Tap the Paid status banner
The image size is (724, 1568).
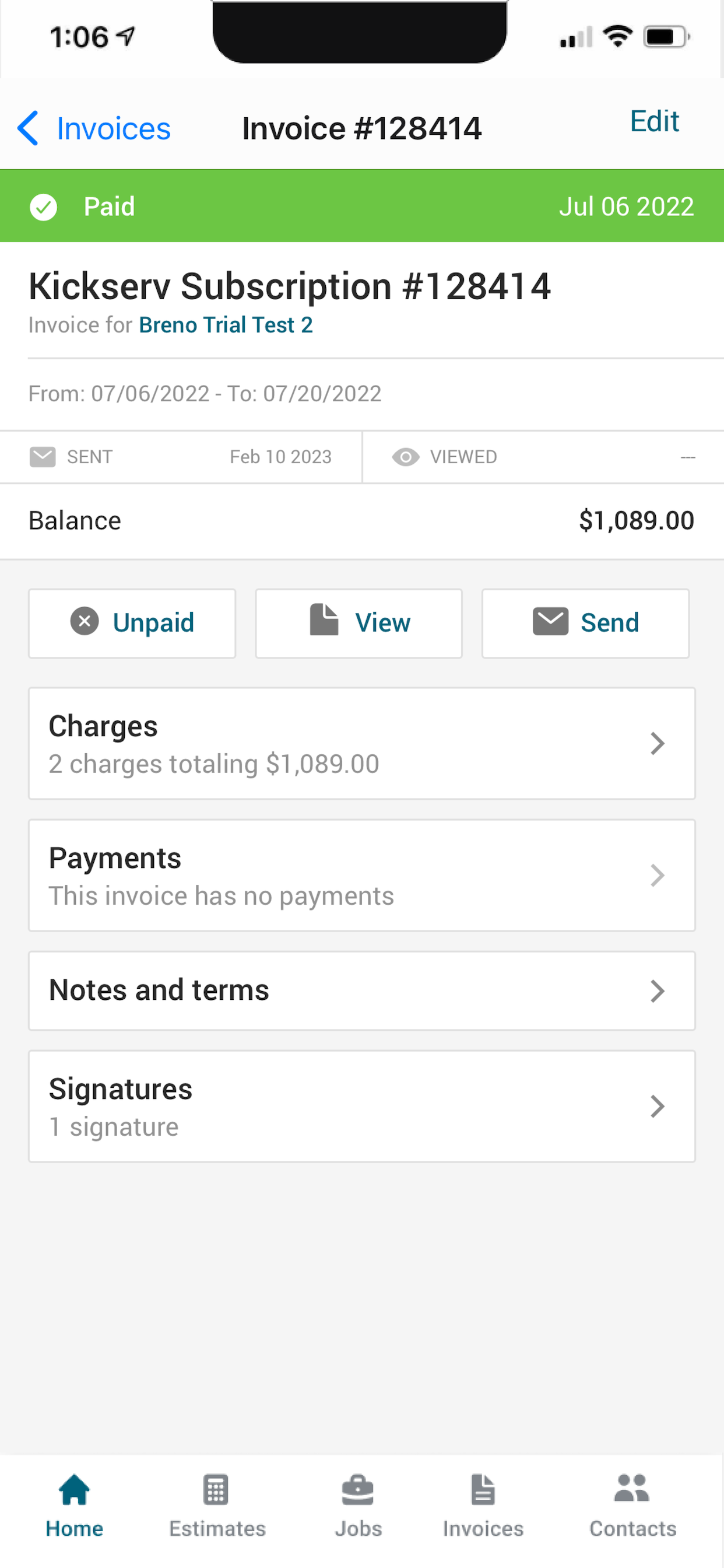(x=362, y=206)
